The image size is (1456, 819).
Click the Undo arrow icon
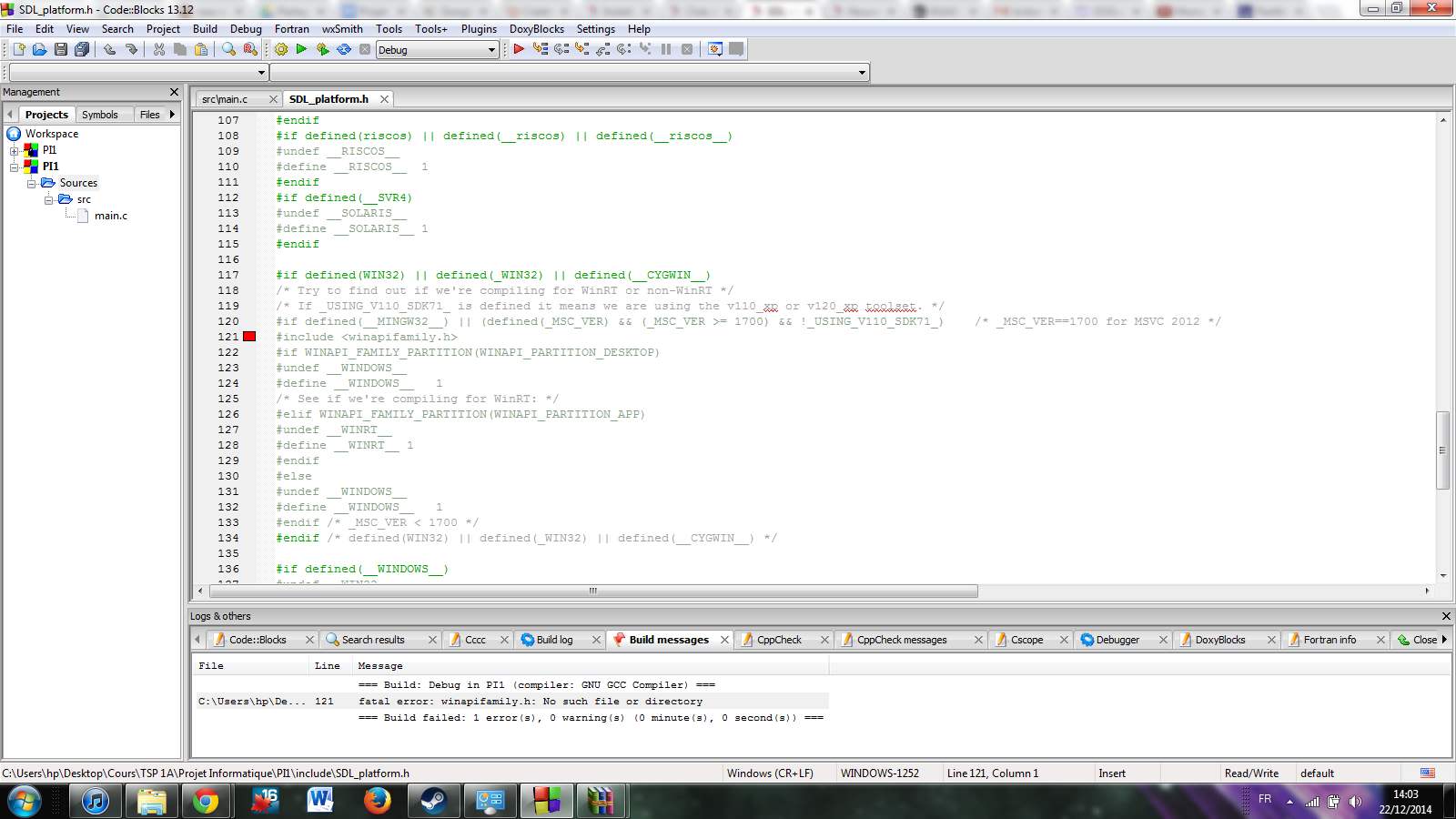coord(110,49)
